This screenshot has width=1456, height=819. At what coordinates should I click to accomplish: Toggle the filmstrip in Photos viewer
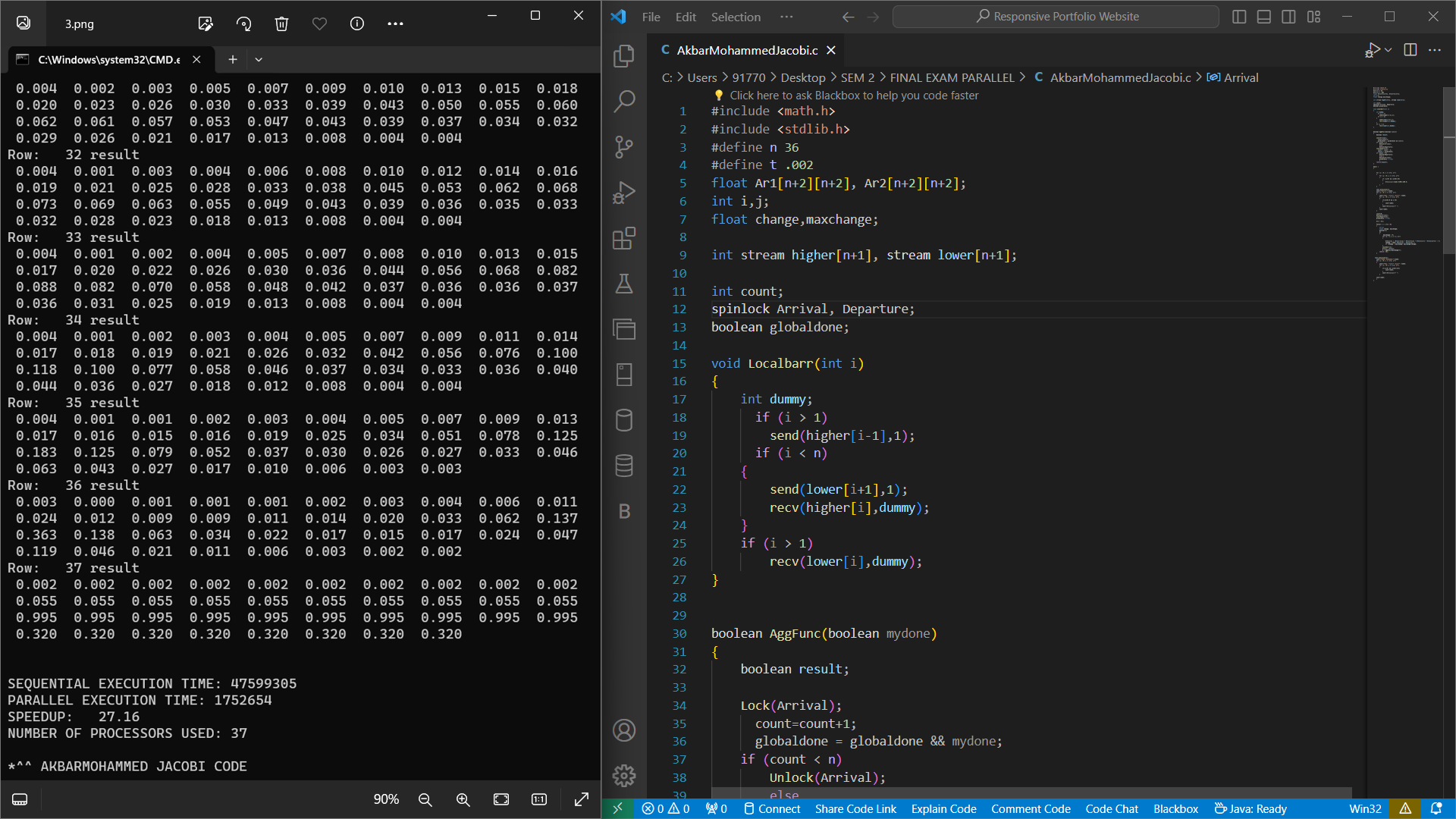[20, 799]
